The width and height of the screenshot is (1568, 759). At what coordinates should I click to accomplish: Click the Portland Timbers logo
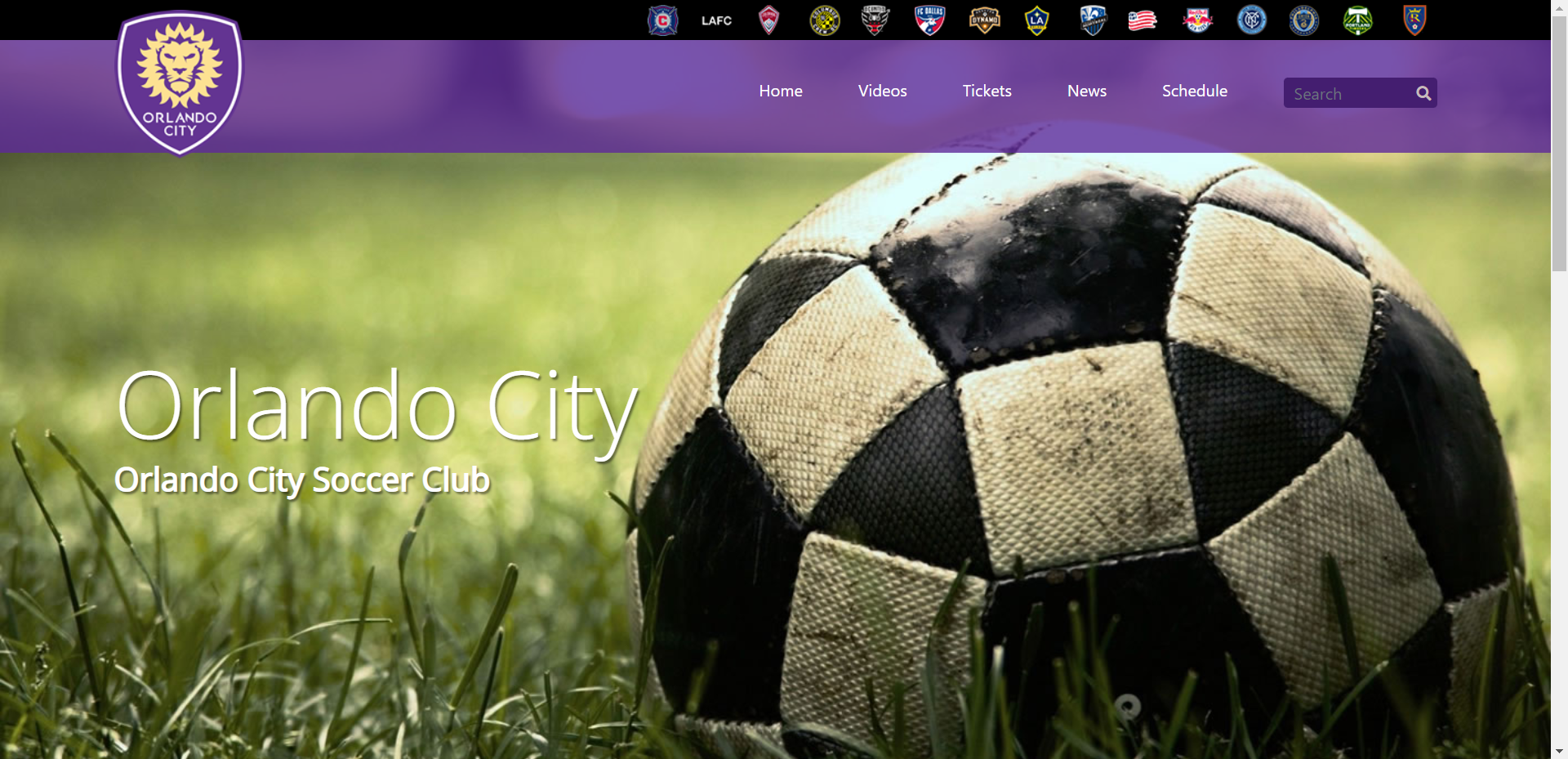coord(1357,20)
